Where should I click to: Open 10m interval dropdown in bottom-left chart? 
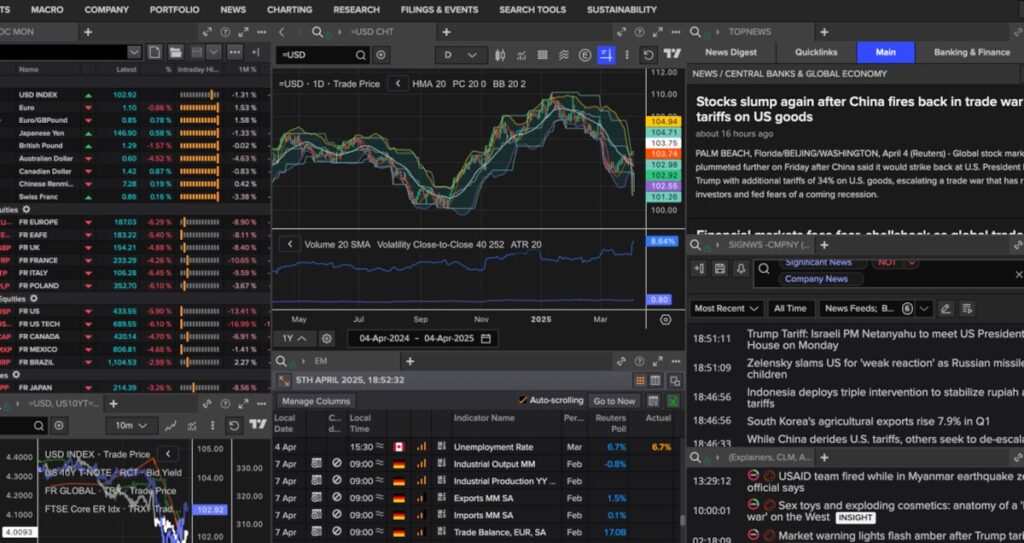pyautogui.click(x=131, y=426)
